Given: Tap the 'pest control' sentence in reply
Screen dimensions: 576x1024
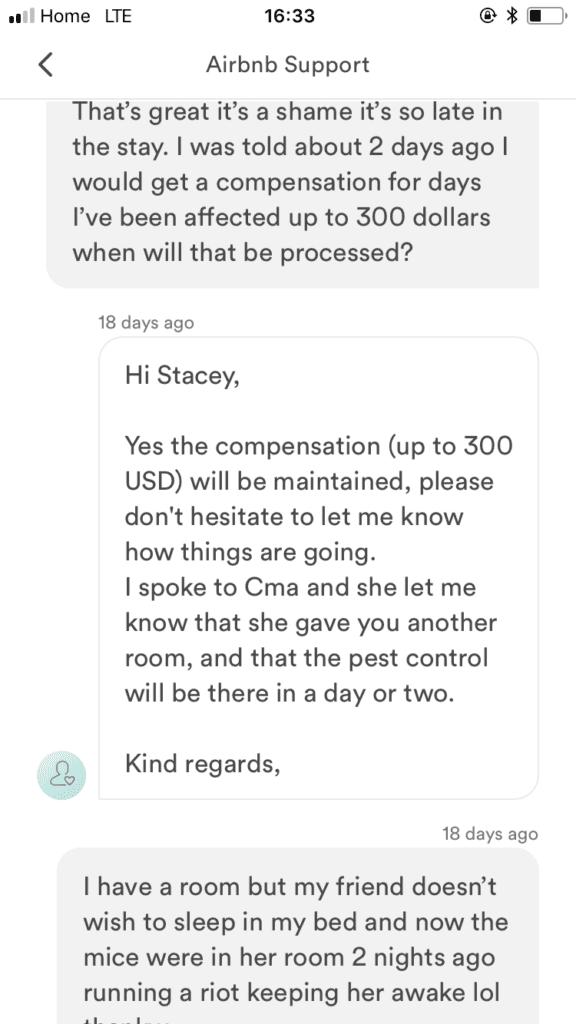Looking at the screenshot, I should click(306, 675).
